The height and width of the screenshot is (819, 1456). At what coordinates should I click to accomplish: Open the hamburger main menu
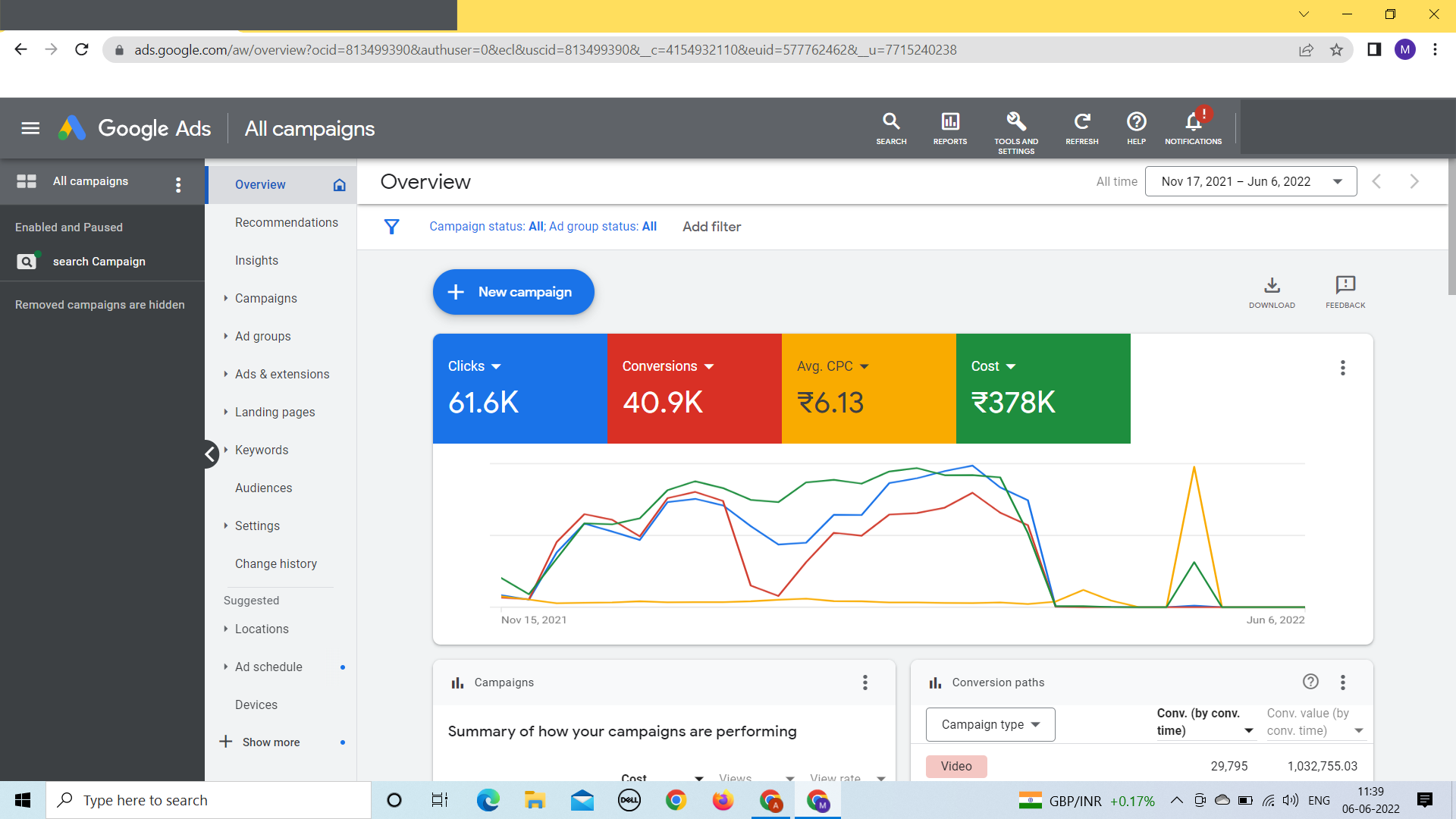coord(30,128)
